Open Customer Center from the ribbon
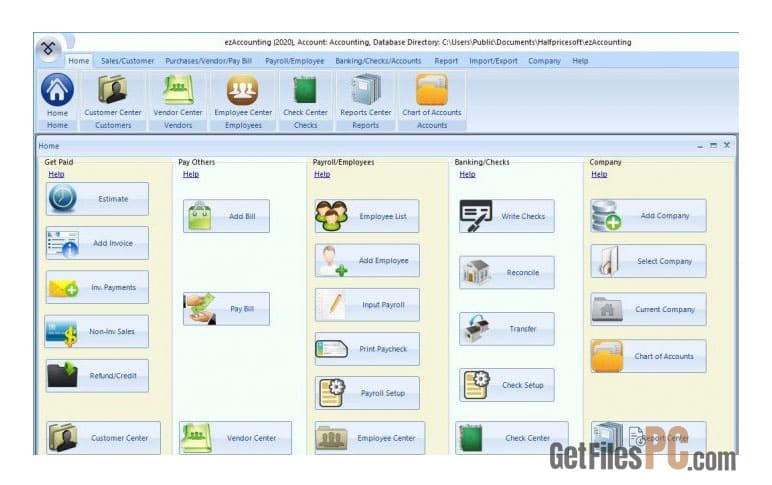Screen dimensions: 772x485 (x=113, y=95)
